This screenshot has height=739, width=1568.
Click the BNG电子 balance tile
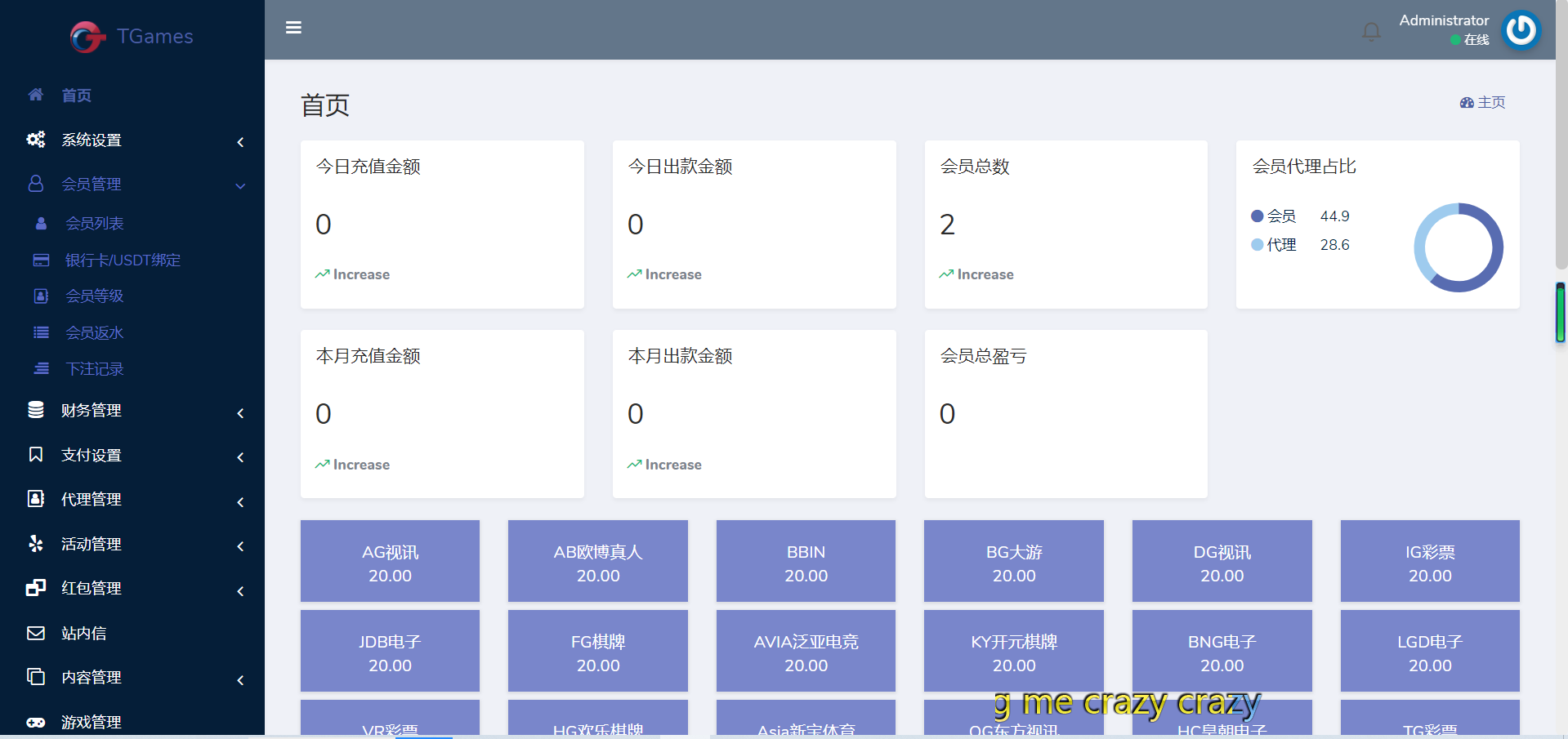[1222, 651]
